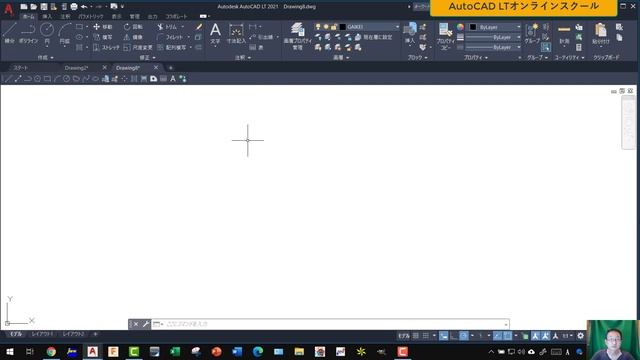Click the Plot printer icon in quick access toolbar
The height and width of the screenshot is (360, 640).
(74, 7)
